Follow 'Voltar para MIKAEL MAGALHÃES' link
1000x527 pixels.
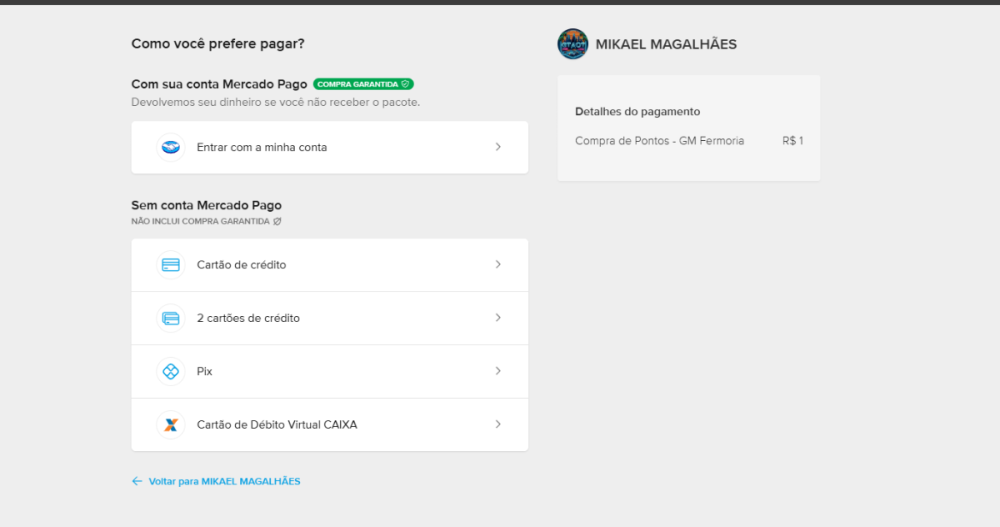pyautogui.click(x=224, y=481)
